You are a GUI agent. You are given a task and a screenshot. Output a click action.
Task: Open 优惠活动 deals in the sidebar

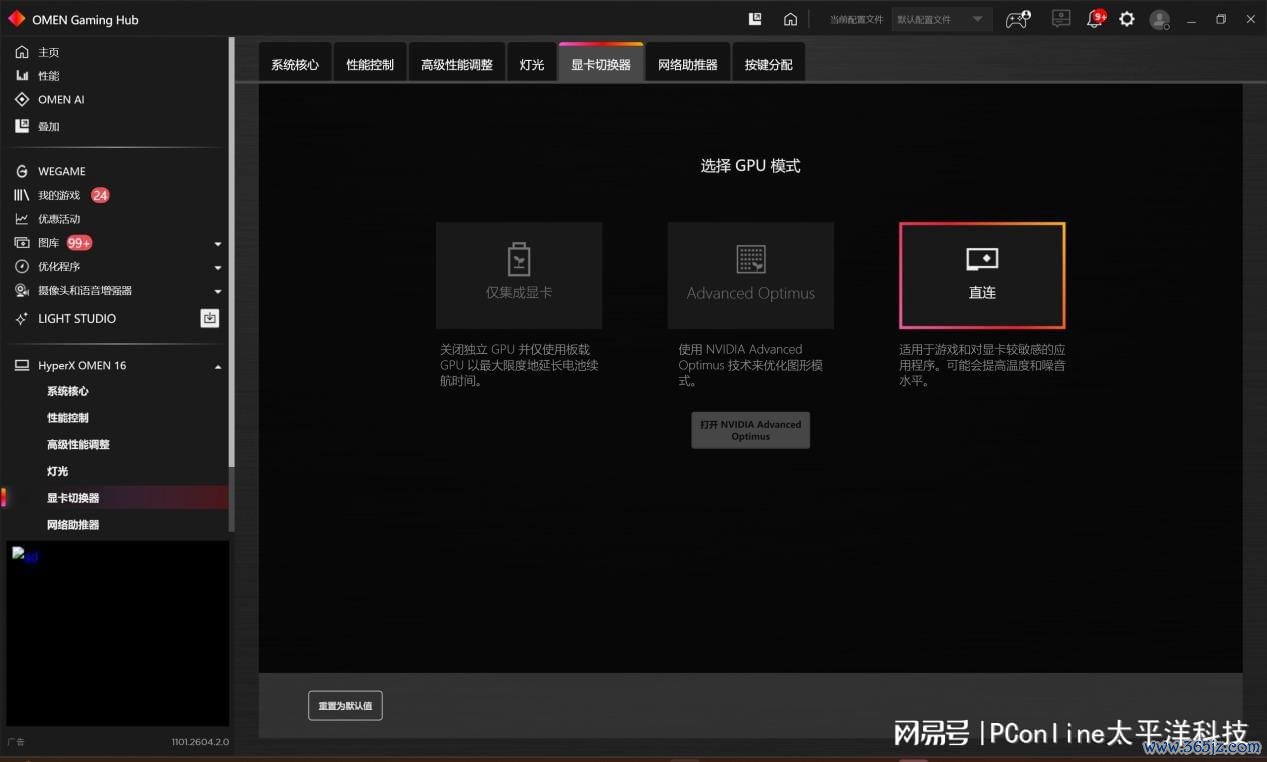click(59, 219)
